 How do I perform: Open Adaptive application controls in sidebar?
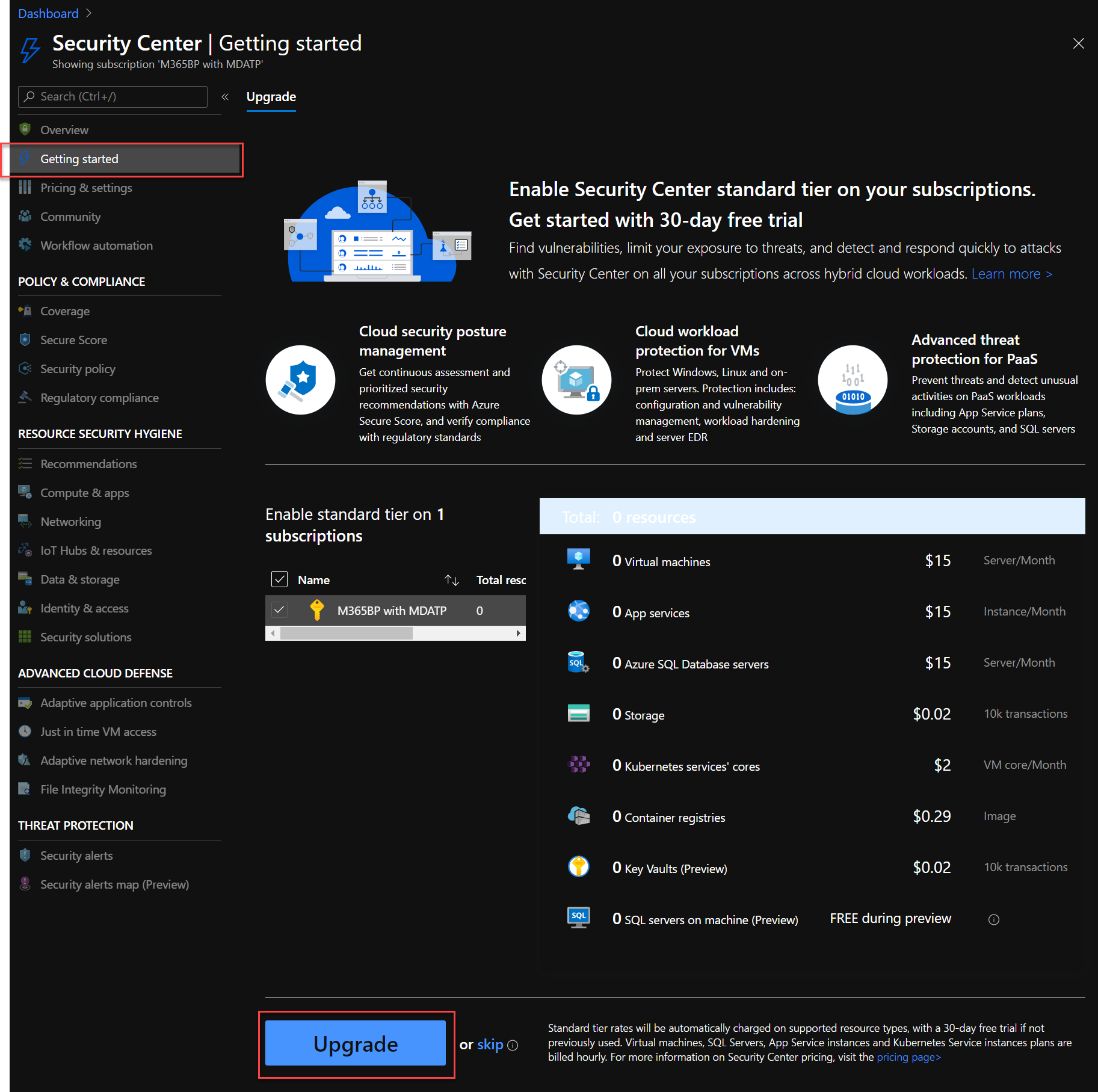pyautogui.click(x=116, y=702)
